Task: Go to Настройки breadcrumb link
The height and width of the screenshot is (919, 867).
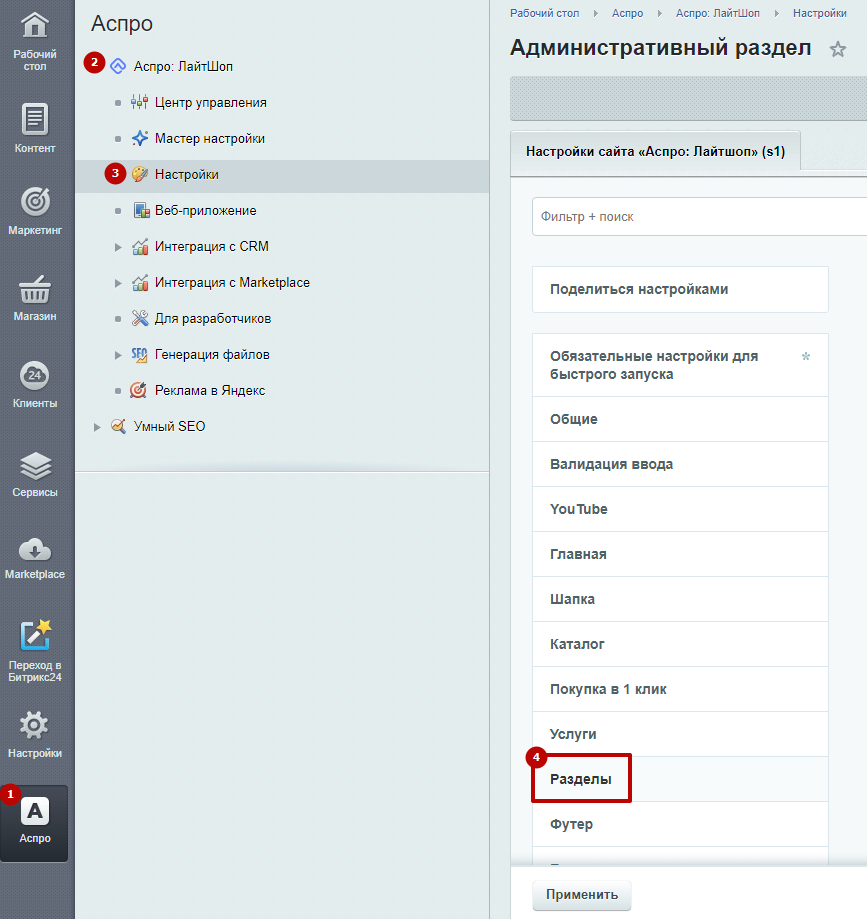Action: click(820, 13)
